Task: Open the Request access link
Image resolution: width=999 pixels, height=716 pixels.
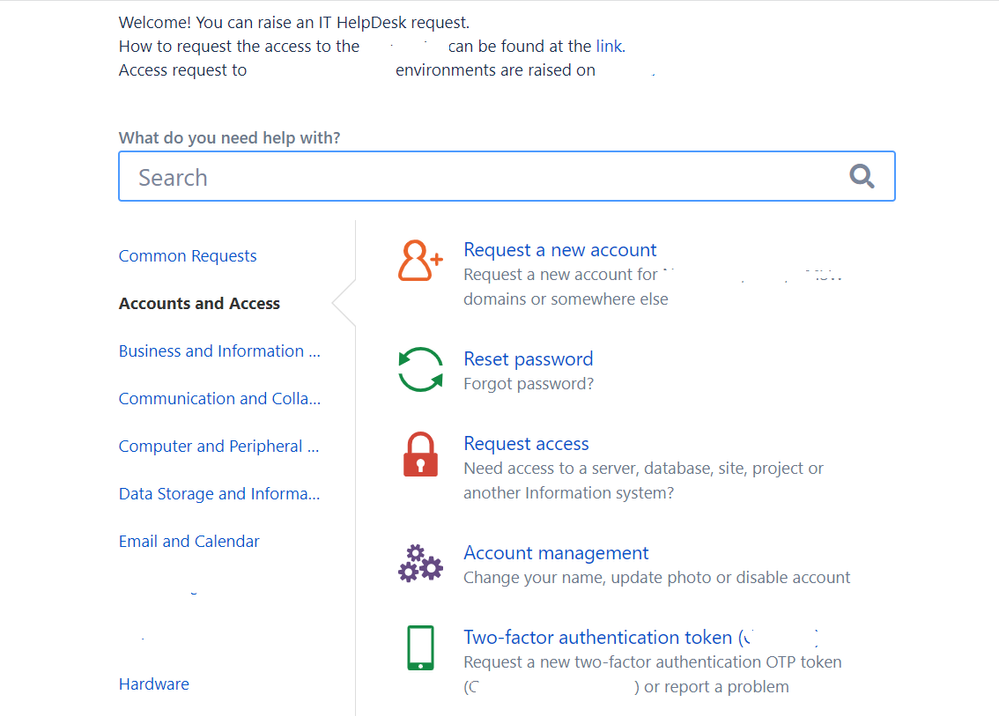Action: 526,444
